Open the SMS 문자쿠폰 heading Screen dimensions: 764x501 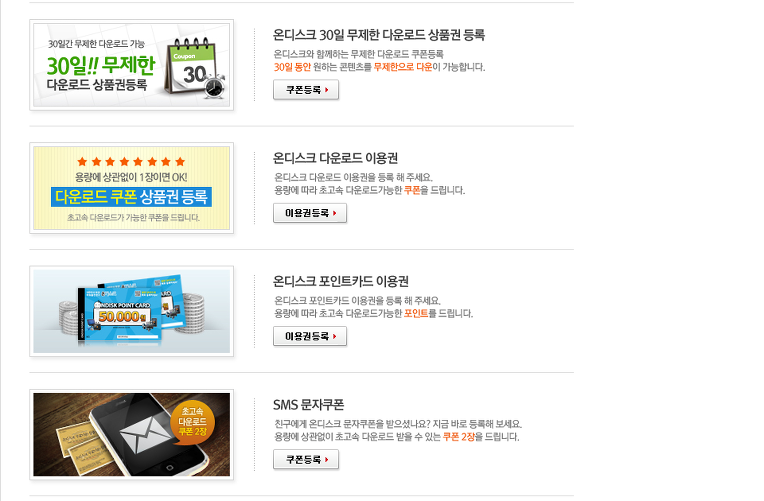[x=308, y=405]
